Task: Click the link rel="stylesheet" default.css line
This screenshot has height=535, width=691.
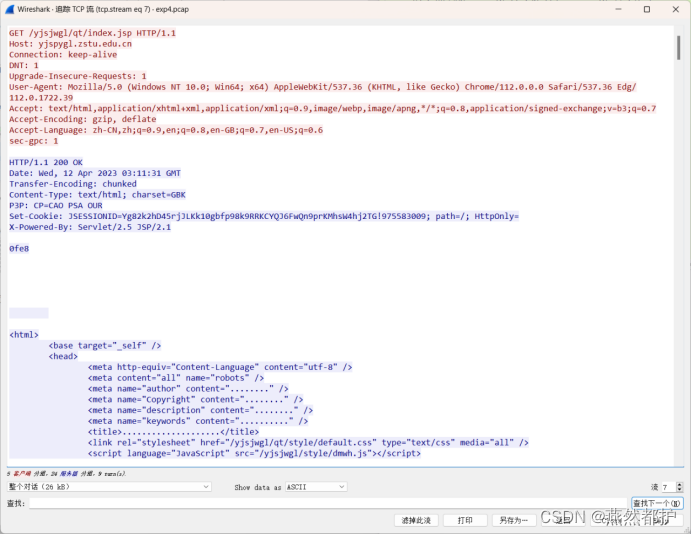Action: coord(308,442)
